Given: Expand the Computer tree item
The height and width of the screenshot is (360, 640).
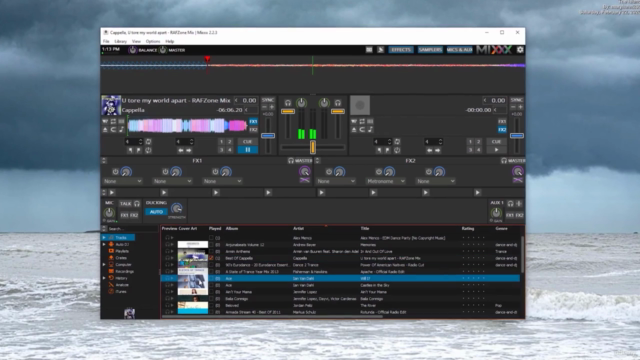Looking at the screenshot, I should (x=104, y=264).
